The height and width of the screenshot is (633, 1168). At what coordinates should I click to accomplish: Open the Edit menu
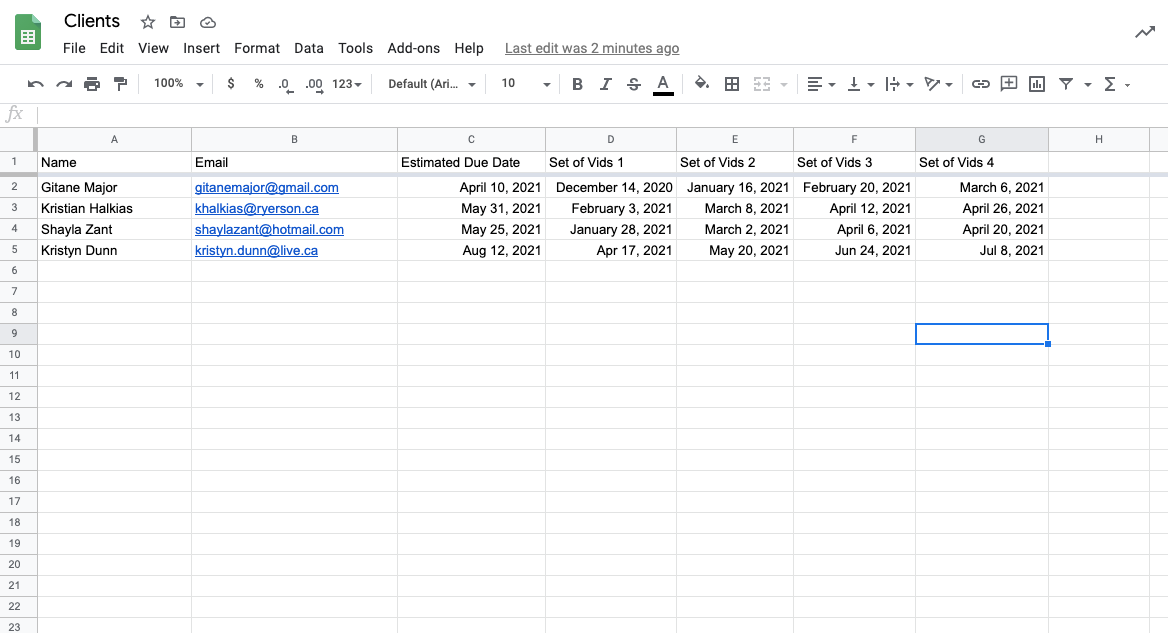point(112,48)
